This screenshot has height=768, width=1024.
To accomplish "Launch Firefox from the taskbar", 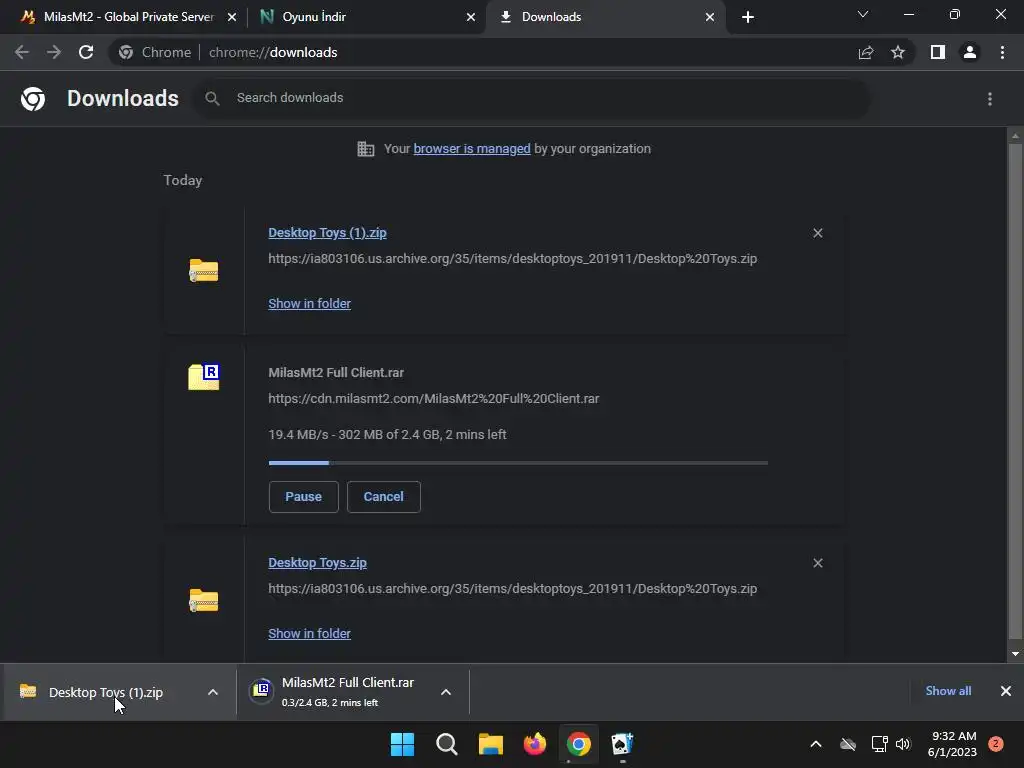I will point(535,744).
